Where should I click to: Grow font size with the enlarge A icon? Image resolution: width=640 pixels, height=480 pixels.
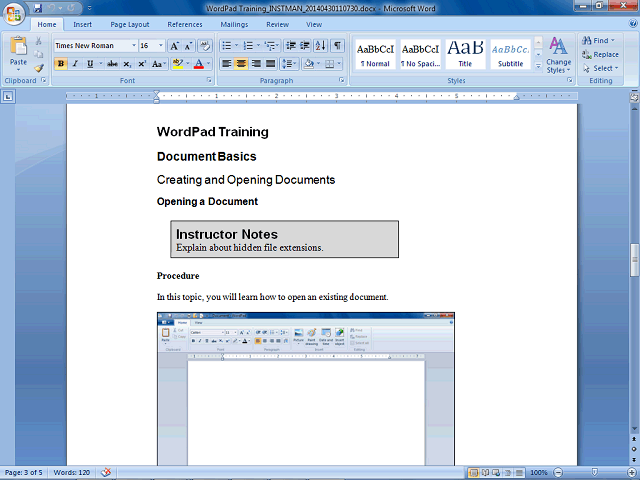(174, 46)
